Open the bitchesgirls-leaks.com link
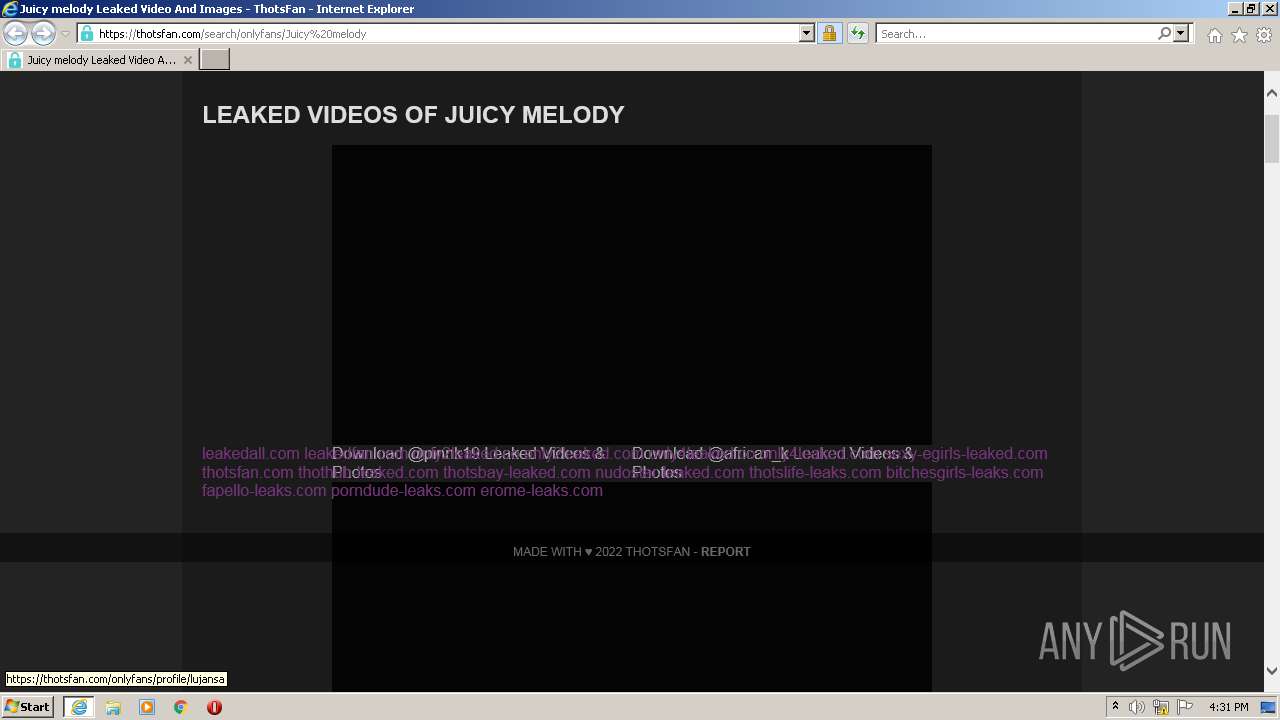This screenshot has width=1280, height=720. pyautogui.click(x=964, y=473)
